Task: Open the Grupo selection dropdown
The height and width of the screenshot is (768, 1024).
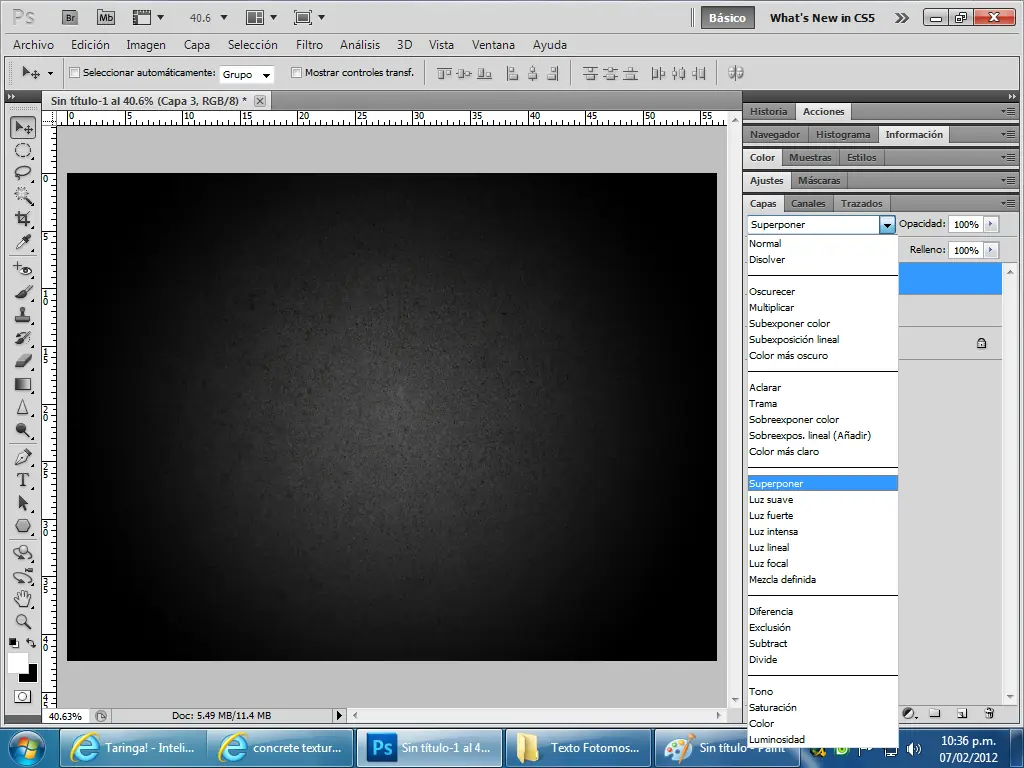Action: (x=246, y=73)
